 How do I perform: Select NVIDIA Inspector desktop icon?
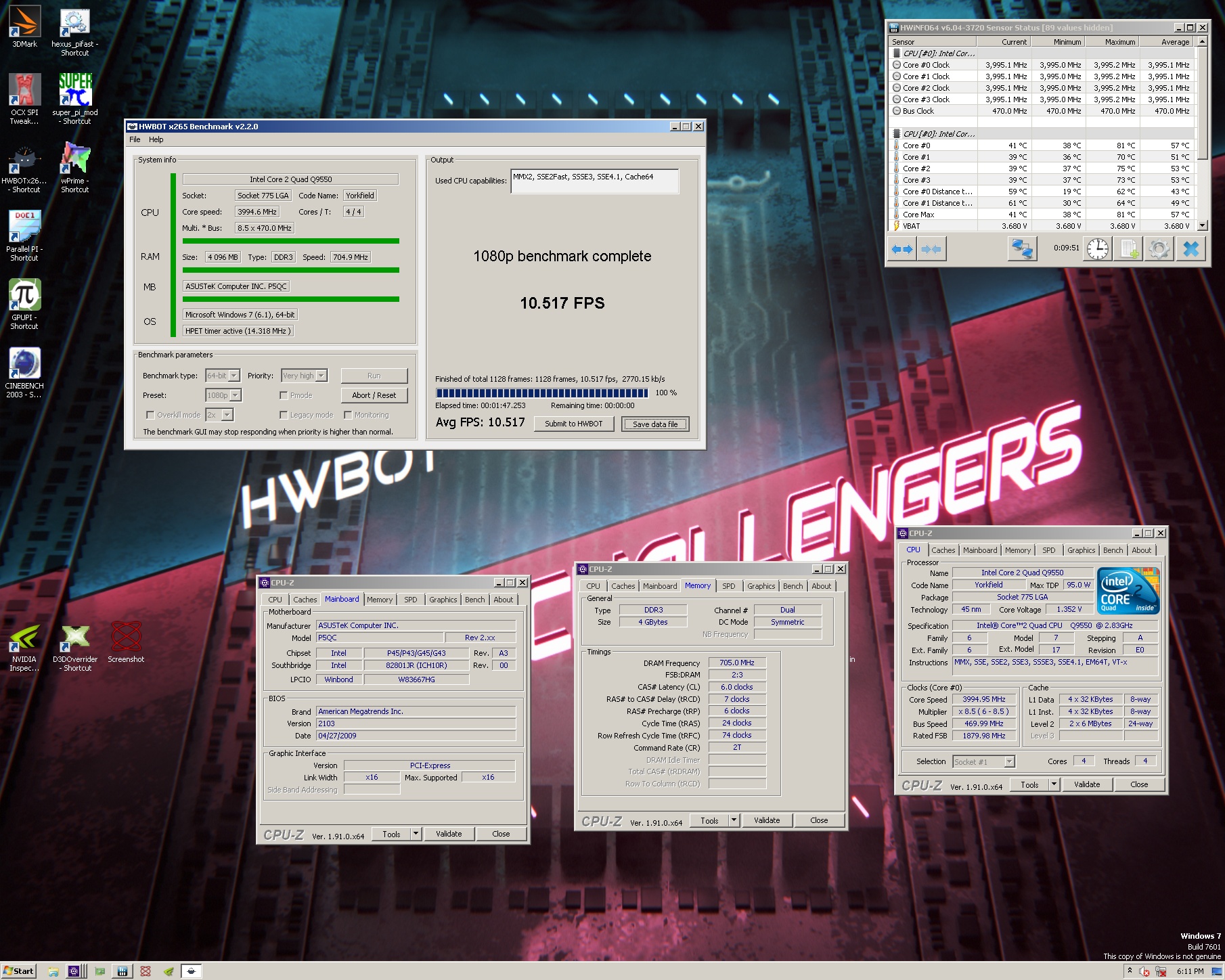coord(24,648)
